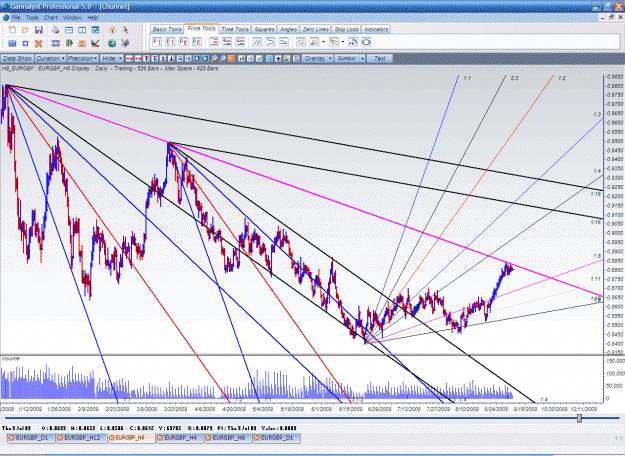Open the Chart menu
625x456 pixels.
click(x=51, y=18)
